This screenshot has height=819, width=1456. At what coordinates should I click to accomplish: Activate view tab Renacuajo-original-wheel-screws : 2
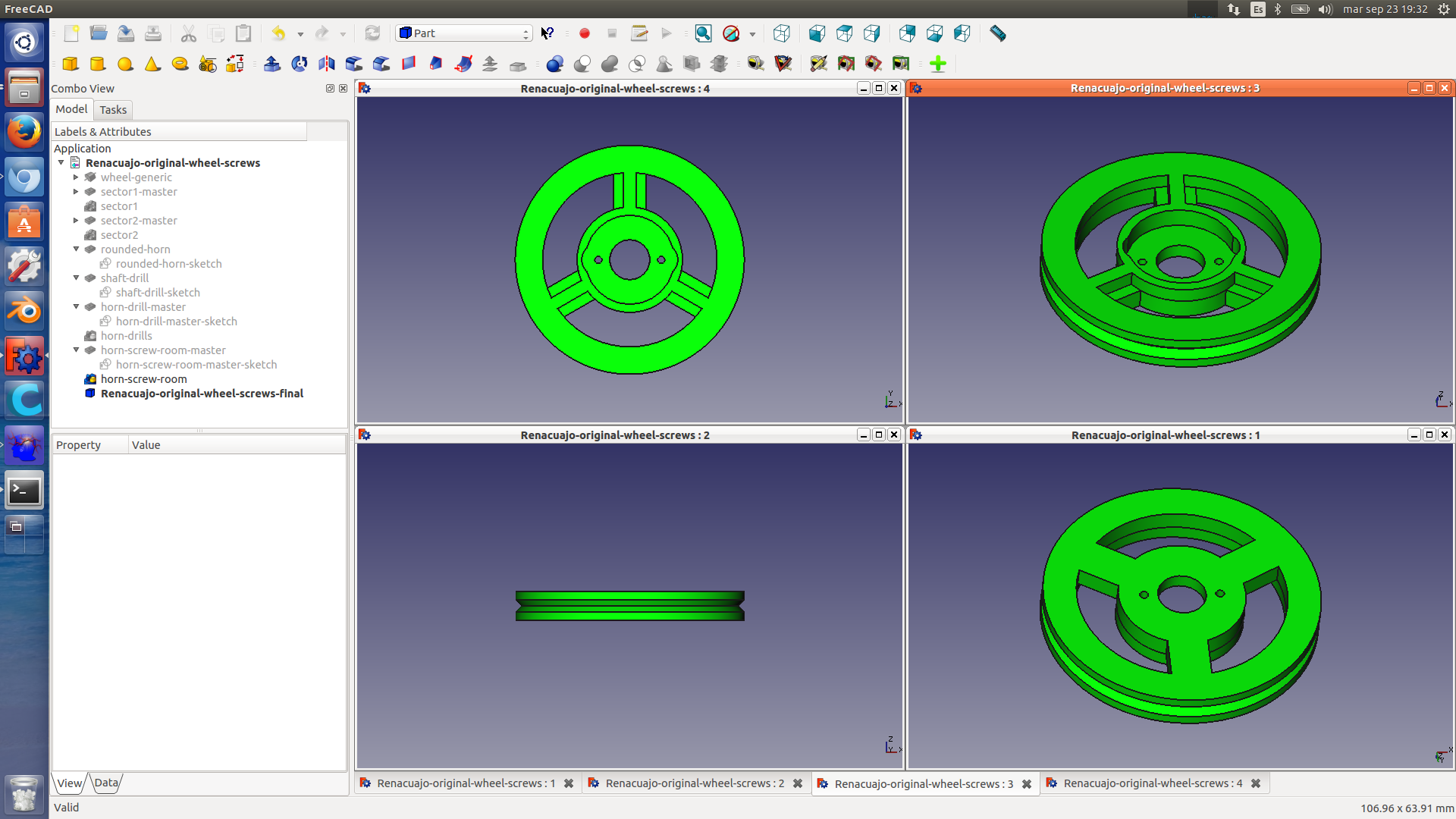point(694,783)
